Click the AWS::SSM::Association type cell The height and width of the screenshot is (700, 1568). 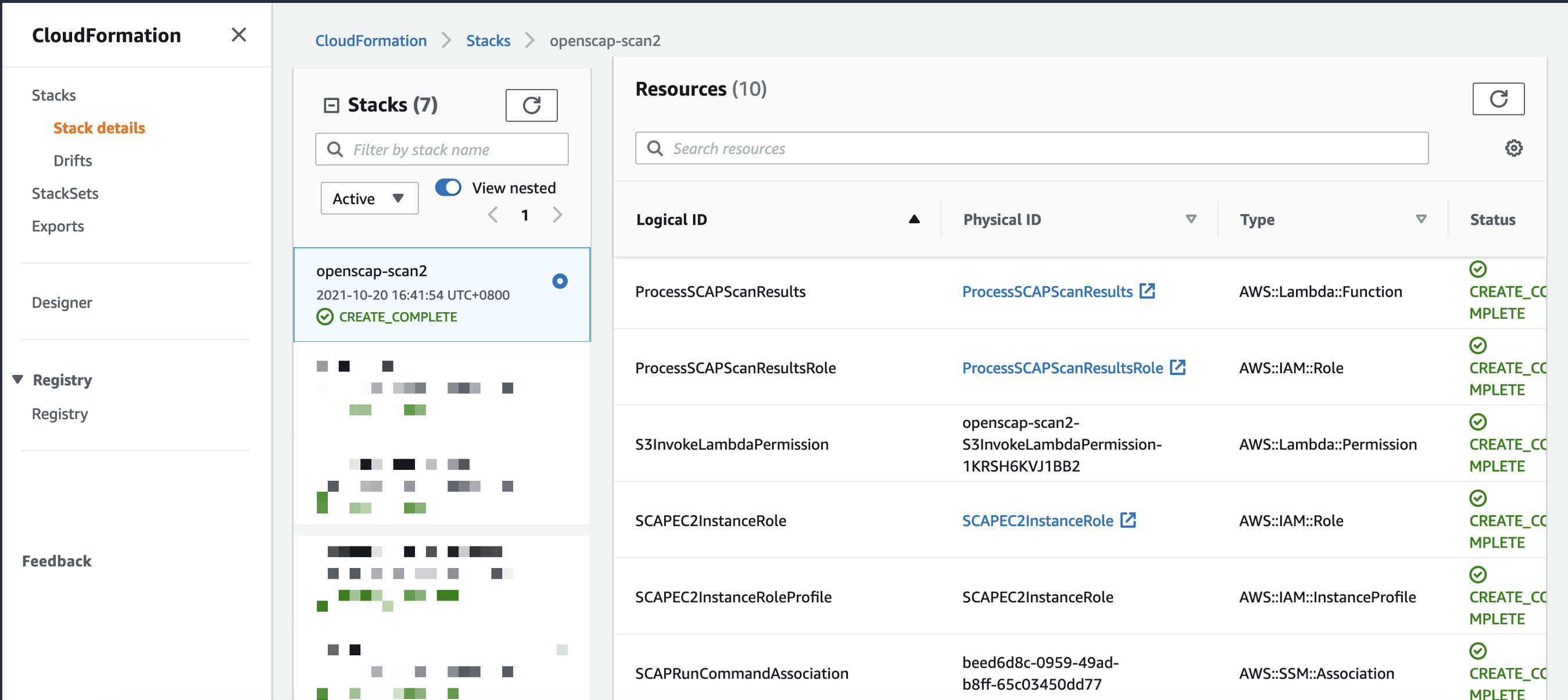click(1316, 673)
